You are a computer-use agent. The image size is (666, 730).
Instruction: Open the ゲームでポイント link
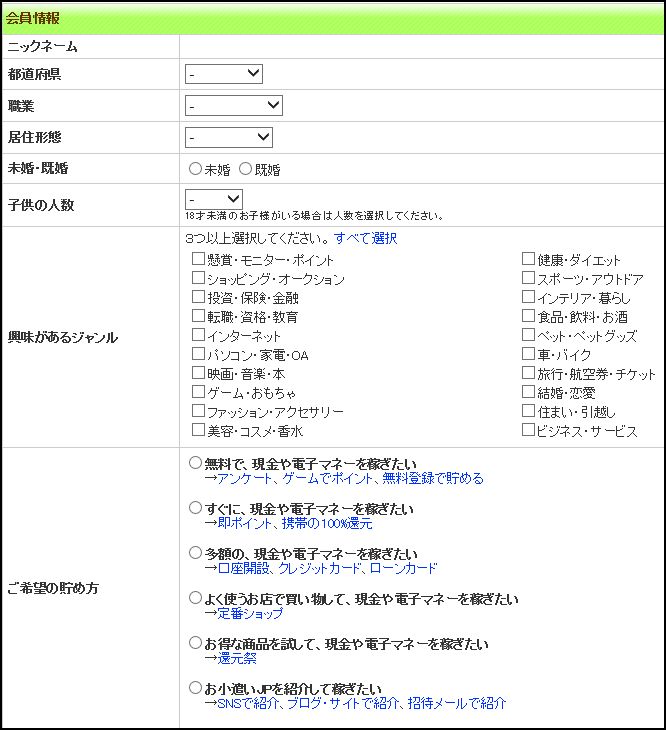point(328,479)
